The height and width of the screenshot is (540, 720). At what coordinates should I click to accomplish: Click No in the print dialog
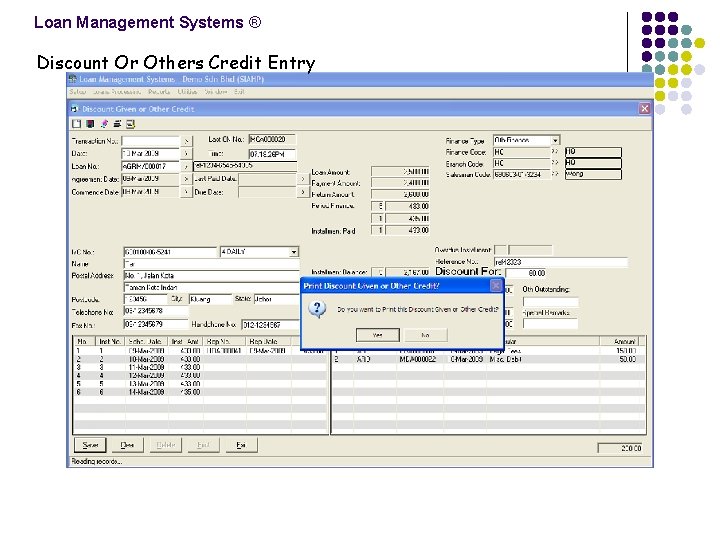pos(425,335)
